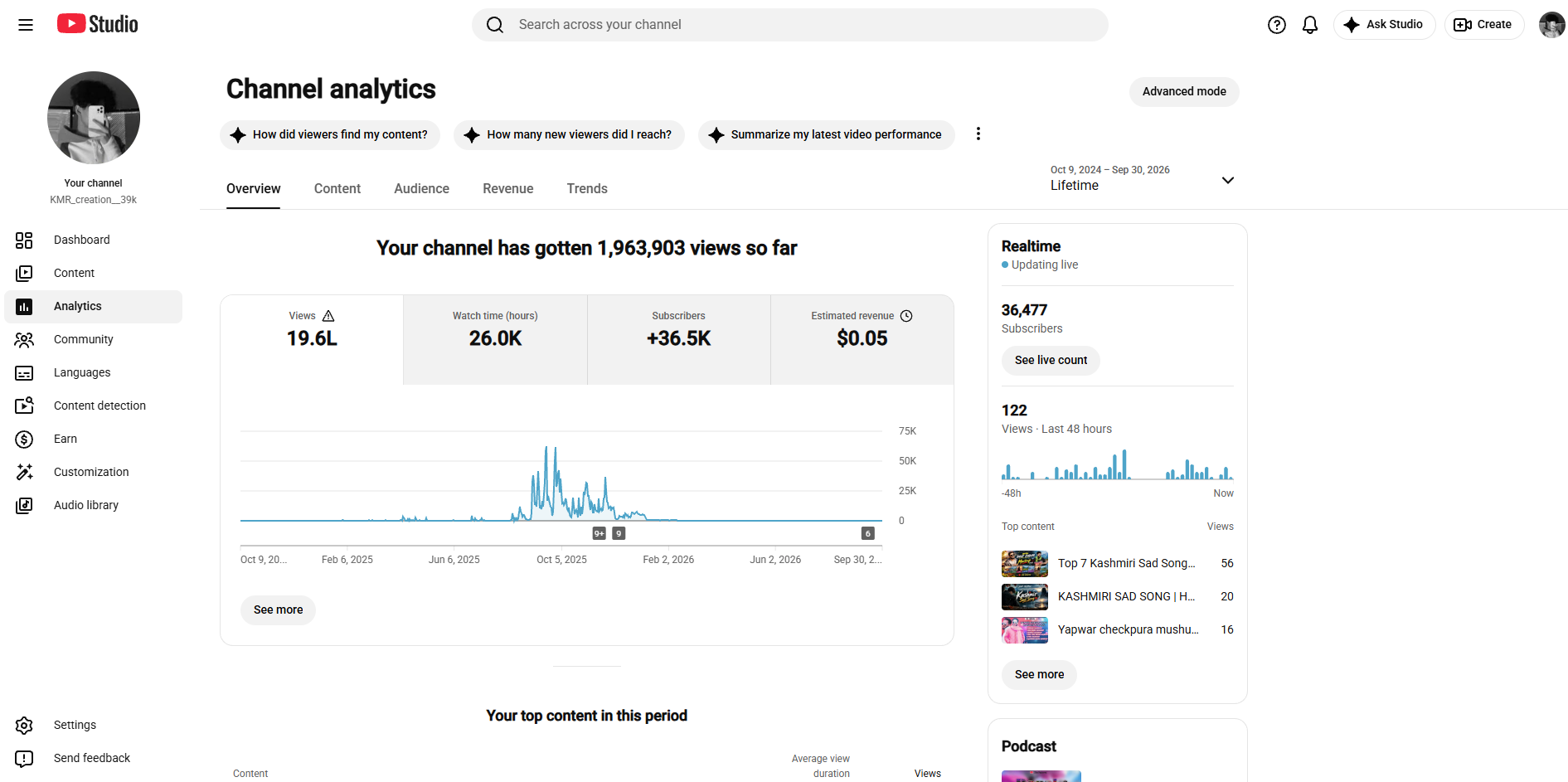The image size is (1568, 782).
Task: Open the Languages sidebar item
Action: (x=93, y=372)
